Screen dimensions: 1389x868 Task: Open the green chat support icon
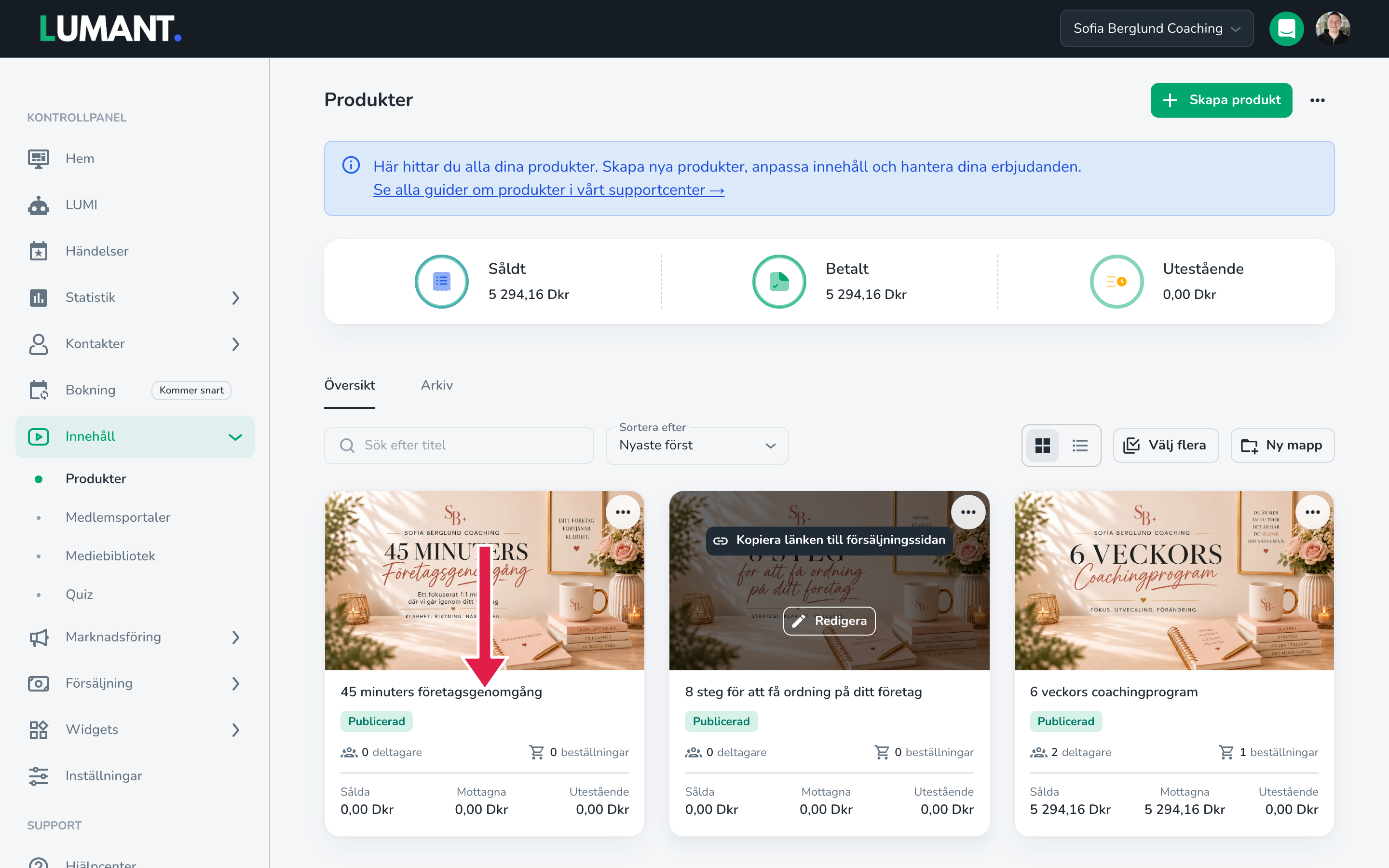coord(1286,29)
